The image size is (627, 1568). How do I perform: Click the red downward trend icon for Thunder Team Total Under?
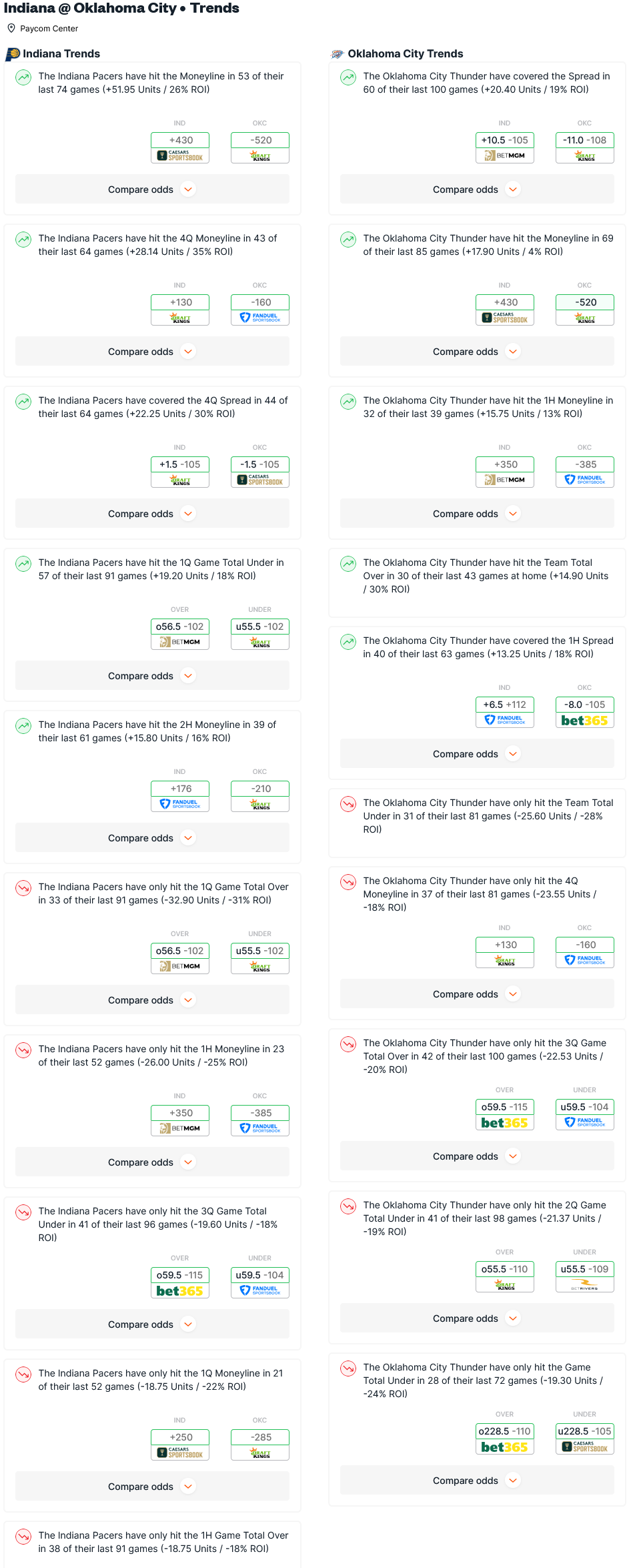348,803
